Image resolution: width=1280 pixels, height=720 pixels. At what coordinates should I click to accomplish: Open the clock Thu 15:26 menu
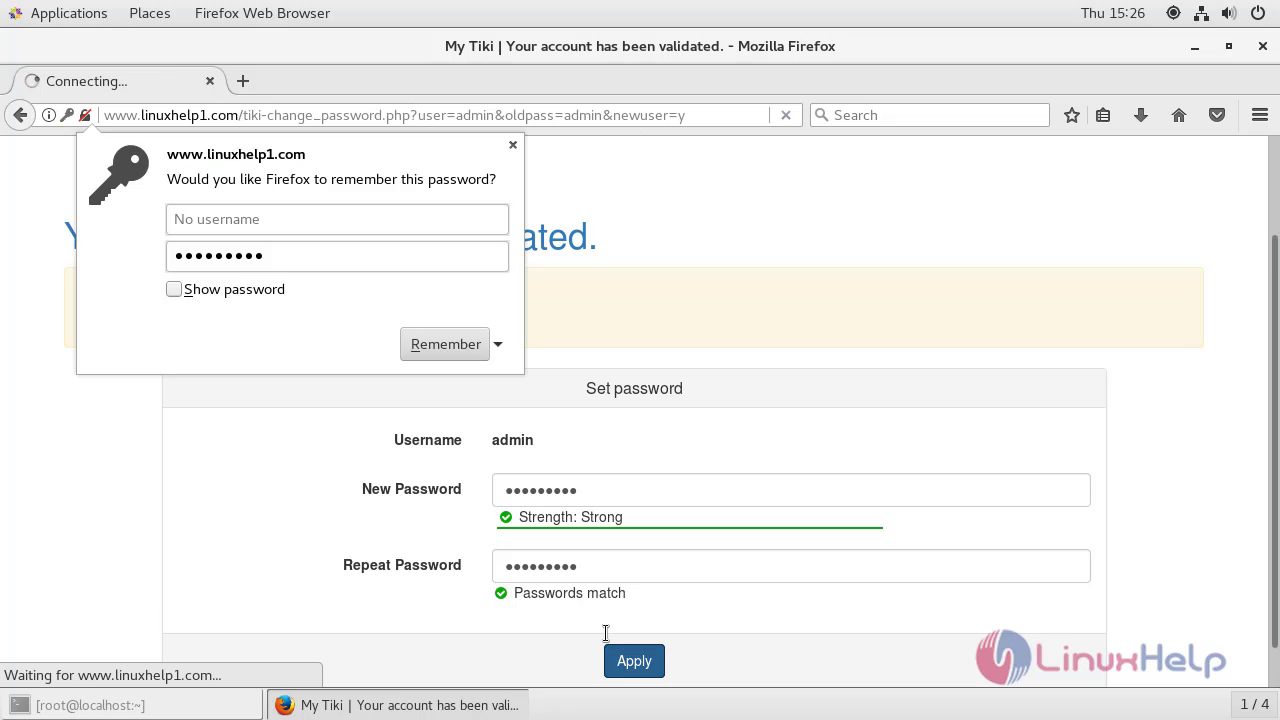(1113, 13)
